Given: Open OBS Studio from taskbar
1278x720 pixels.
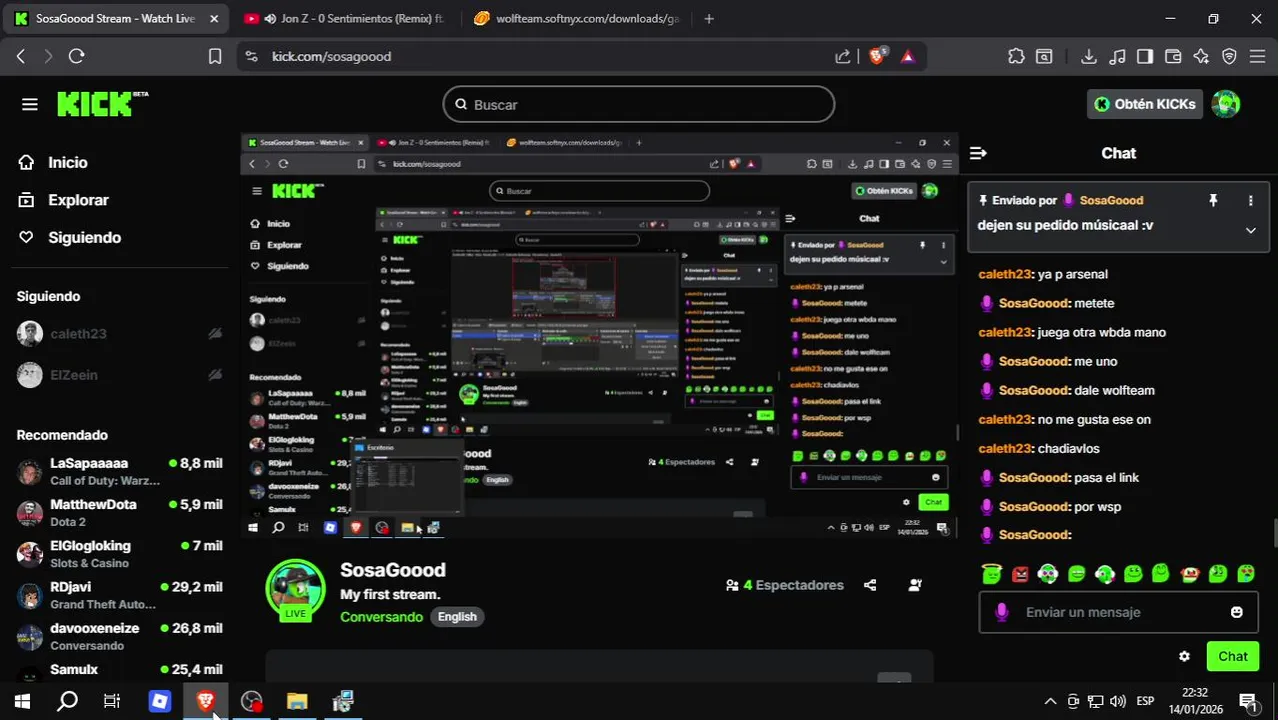Looking at the screenshot, I should (251, 701).
